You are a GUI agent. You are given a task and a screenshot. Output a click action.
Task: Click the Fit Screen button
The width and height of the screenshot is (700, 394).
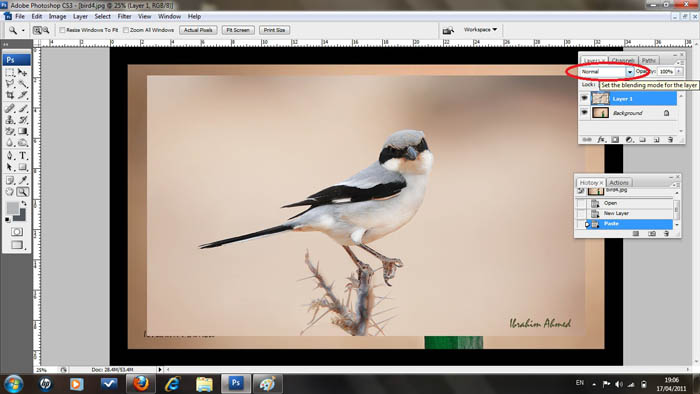point(238,30)
